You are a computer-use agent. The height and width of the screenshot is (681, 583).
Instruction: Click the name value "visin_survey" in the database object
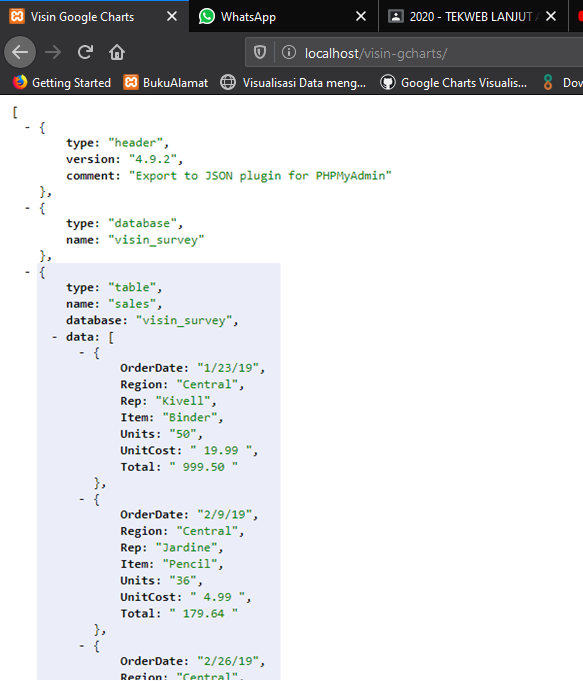[x=156, y=240]
